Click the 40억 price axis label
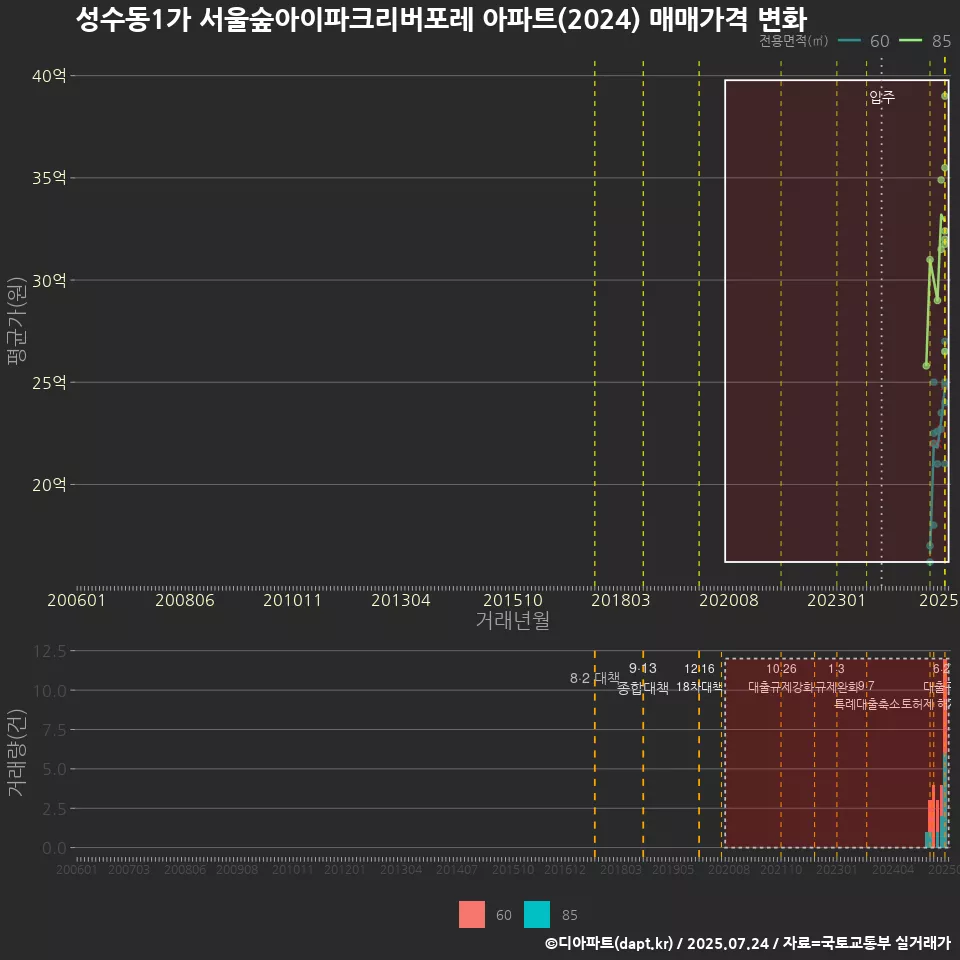The width and height of the screenshot is (960, 960). pyautogui.click(x=49, y=76)
